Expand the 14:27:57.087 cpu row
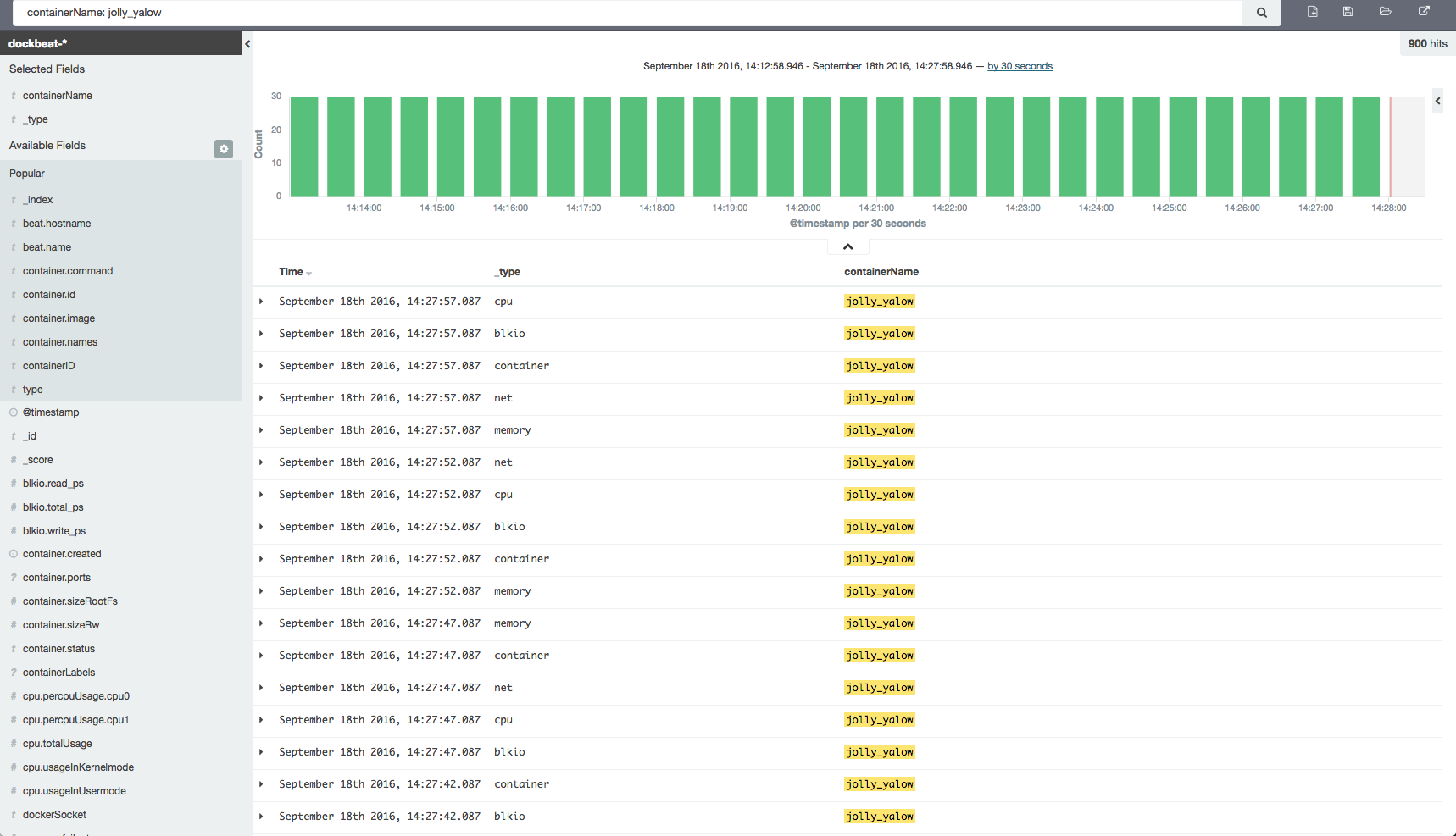This screenshot has width=1456, height=836. pyautogui.click(x=261, y=302)
